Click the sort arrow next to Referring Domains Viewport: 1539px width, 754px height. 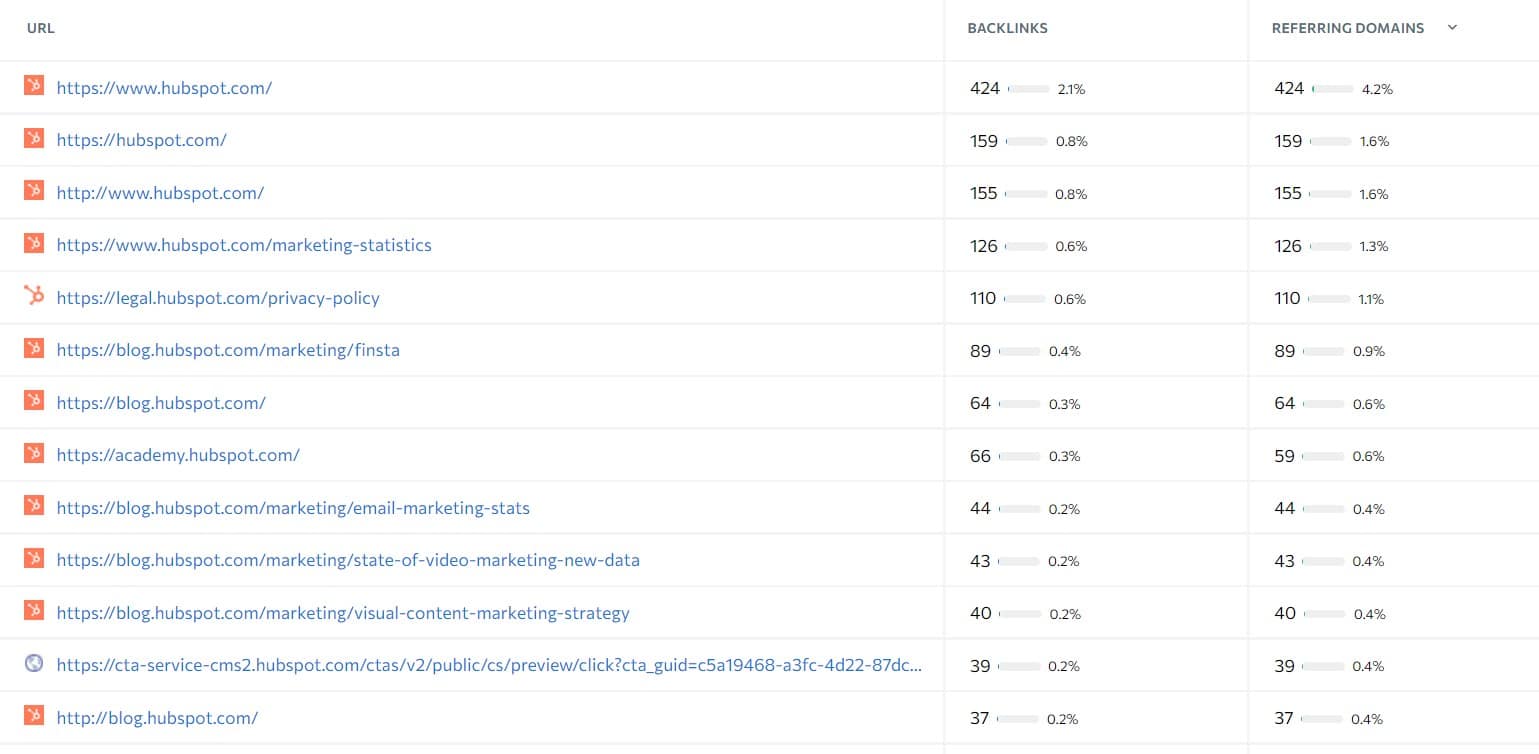pos(1452,28)
